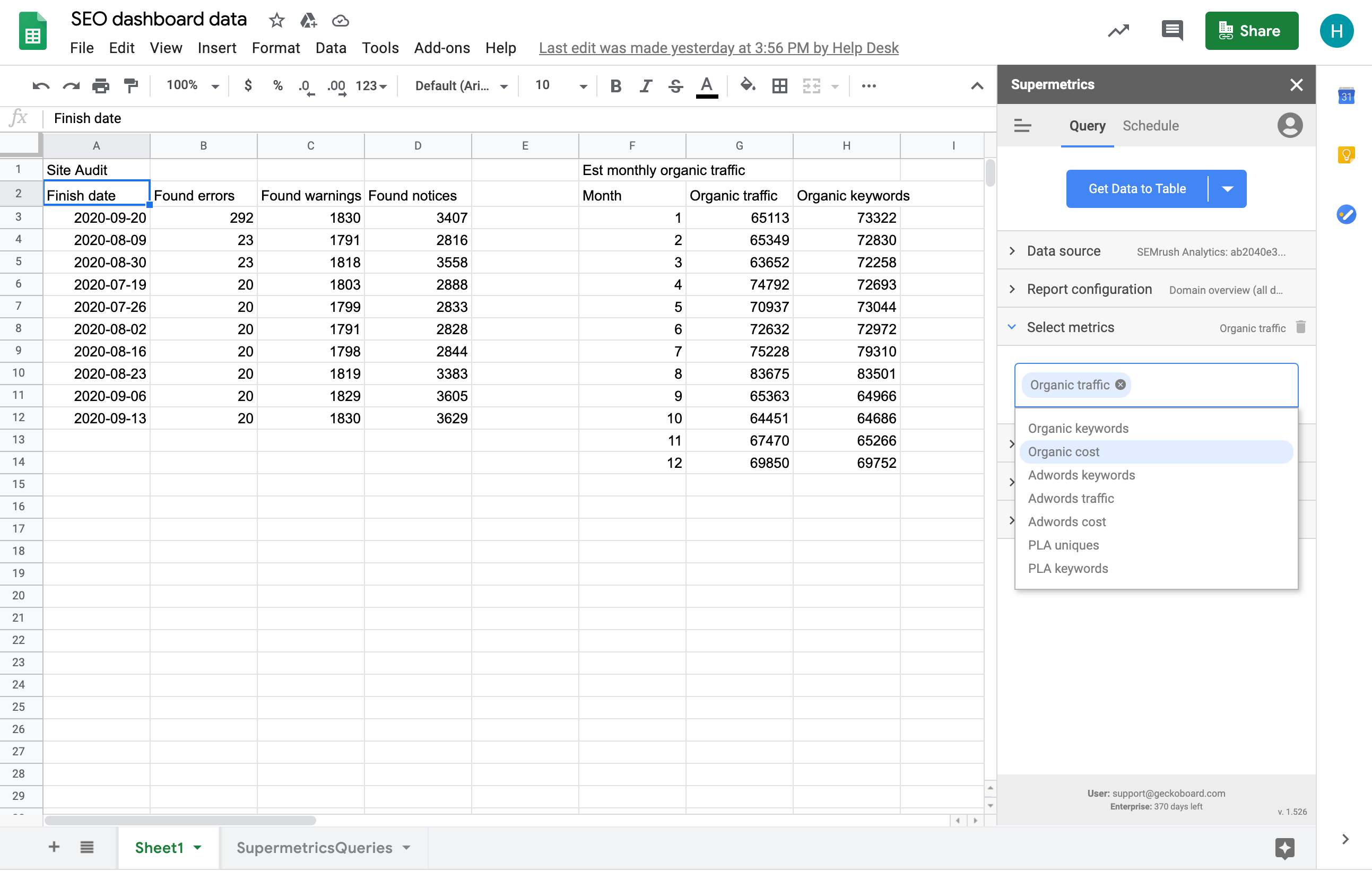The height and width of the screenshot is (871, 1372).
Task: Click the horizontal scrollbar of the sheet
Action: pos(179,821)
